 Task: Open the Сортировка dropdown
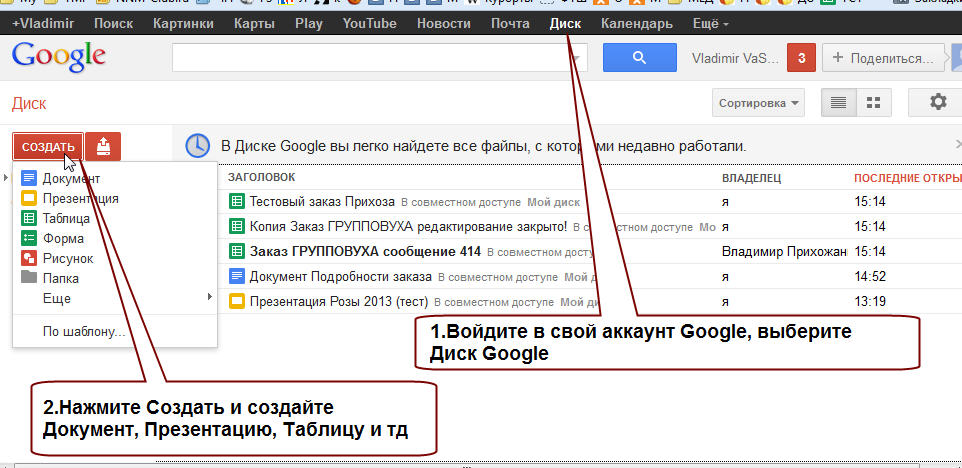758,102
